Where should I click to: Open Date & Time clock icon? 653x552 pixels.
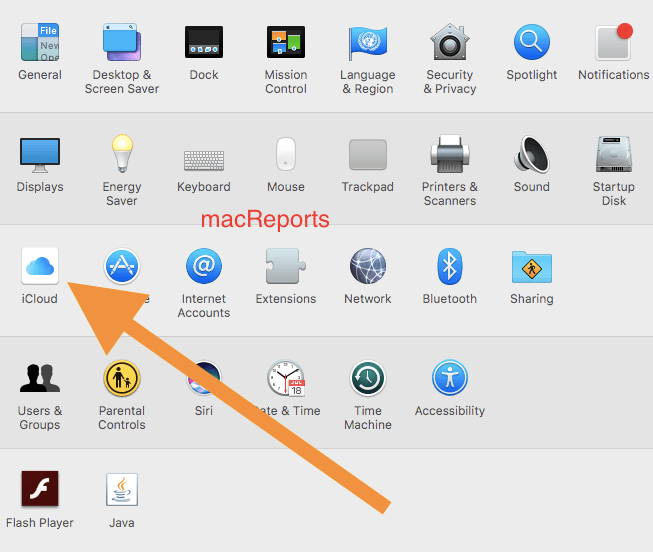(286, 378)
